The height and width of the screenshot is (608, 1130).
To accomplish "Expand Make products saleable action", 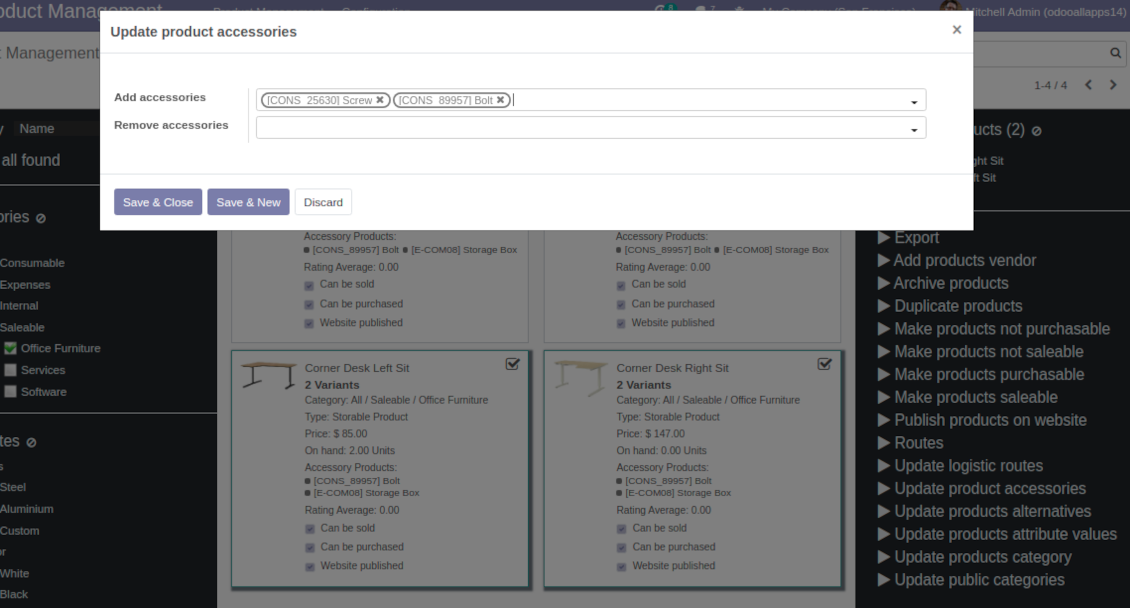I will (967, 398).
